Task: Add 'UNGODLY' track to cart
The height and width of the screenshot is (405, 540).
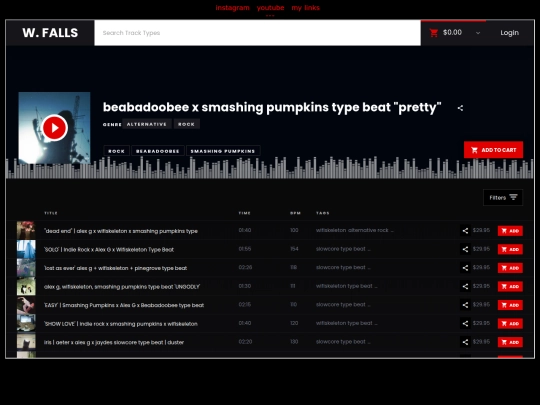Action: click(x=510, y=287)
